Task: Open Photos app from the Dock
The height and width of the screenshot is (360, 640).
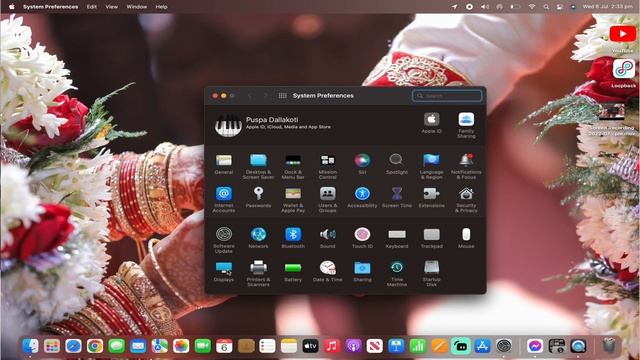Action: [x=181, y=346]
